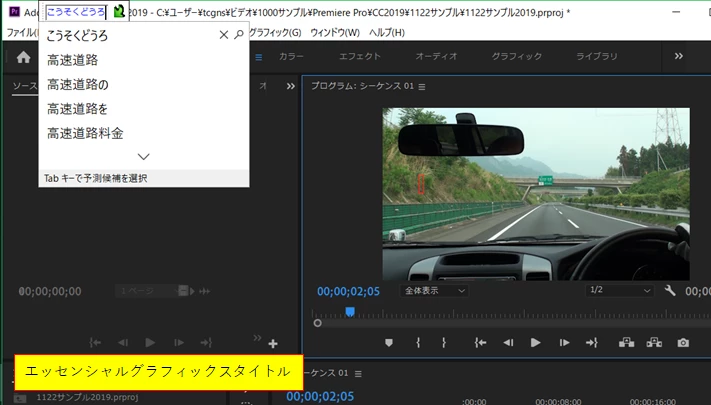Image resolution: width=711 pixels, height=405 pixels.
Task: Click the zoom scroll bar handle circle
Action: coord(317,323)
